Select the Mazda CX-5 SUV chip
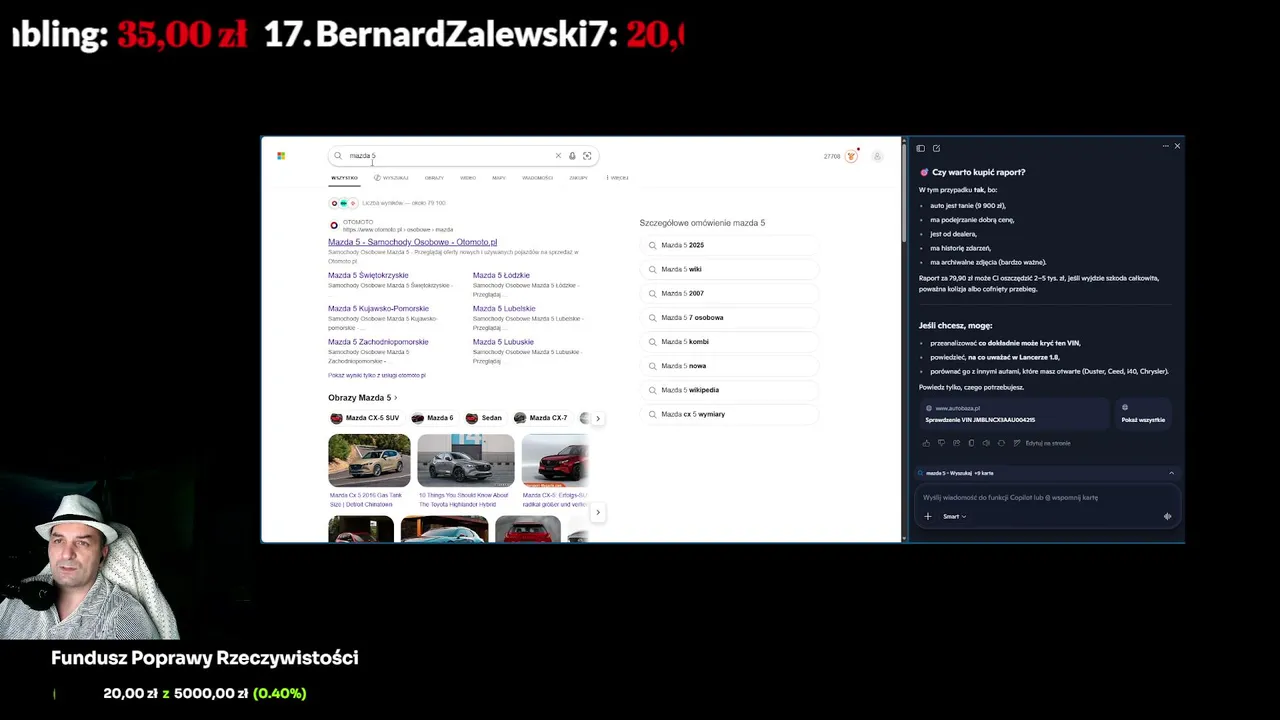This screenshot has height=720, width=1280. pyautogui.click(x=365, y=418)
